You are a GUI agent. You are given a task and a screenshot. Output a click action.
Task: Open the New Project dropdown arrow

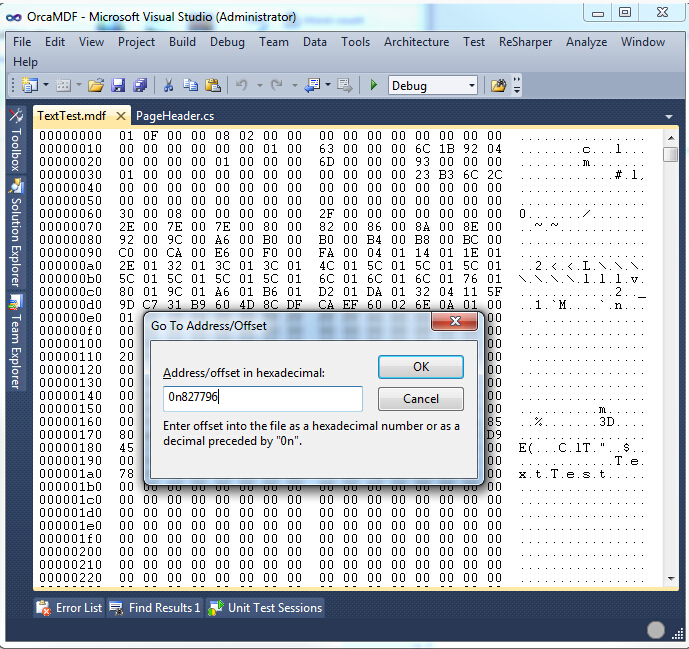[46, 85]
